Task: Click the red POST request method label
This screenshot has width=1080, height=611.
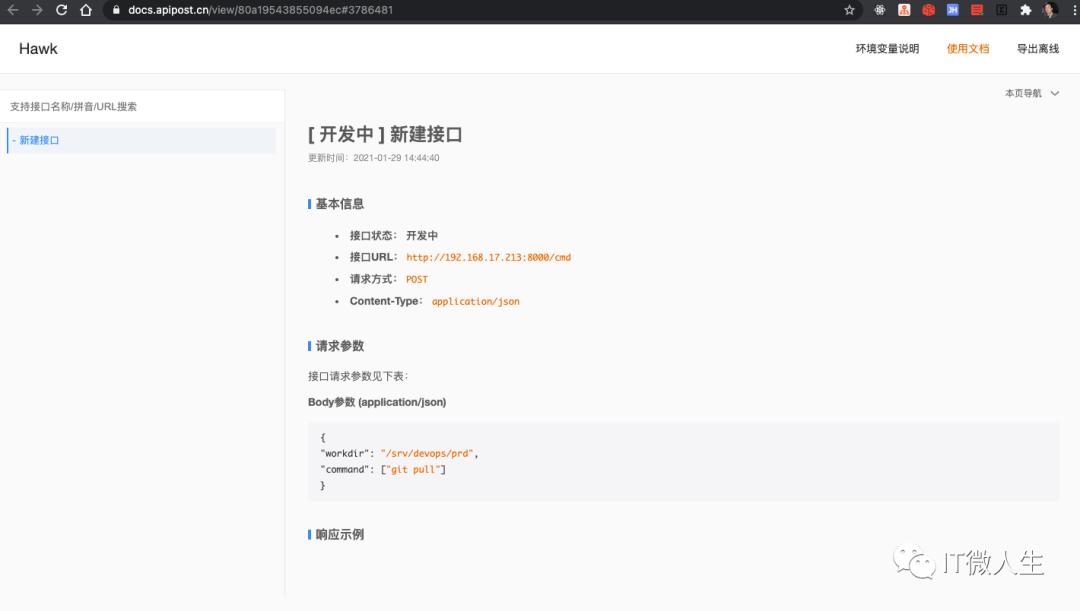Action: pos(416,279)
